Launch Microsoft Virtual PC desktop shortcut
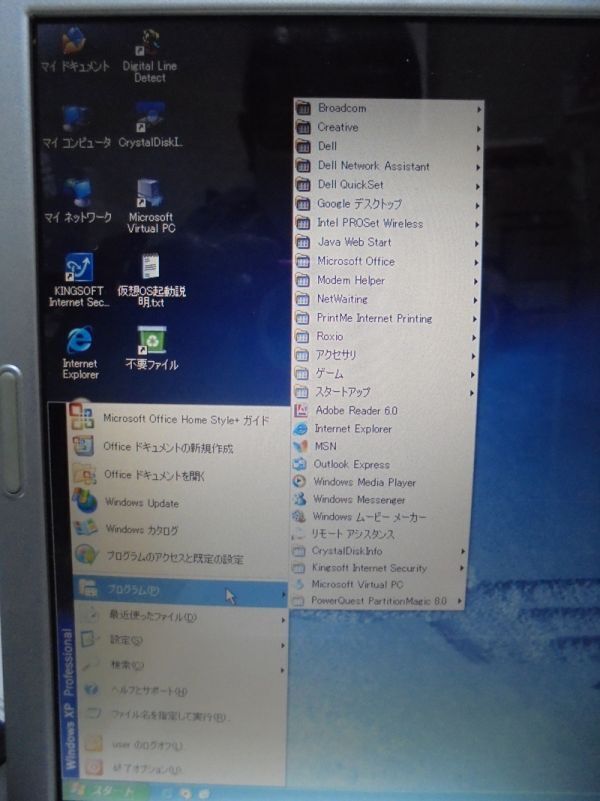 click(x=151, y=206)
